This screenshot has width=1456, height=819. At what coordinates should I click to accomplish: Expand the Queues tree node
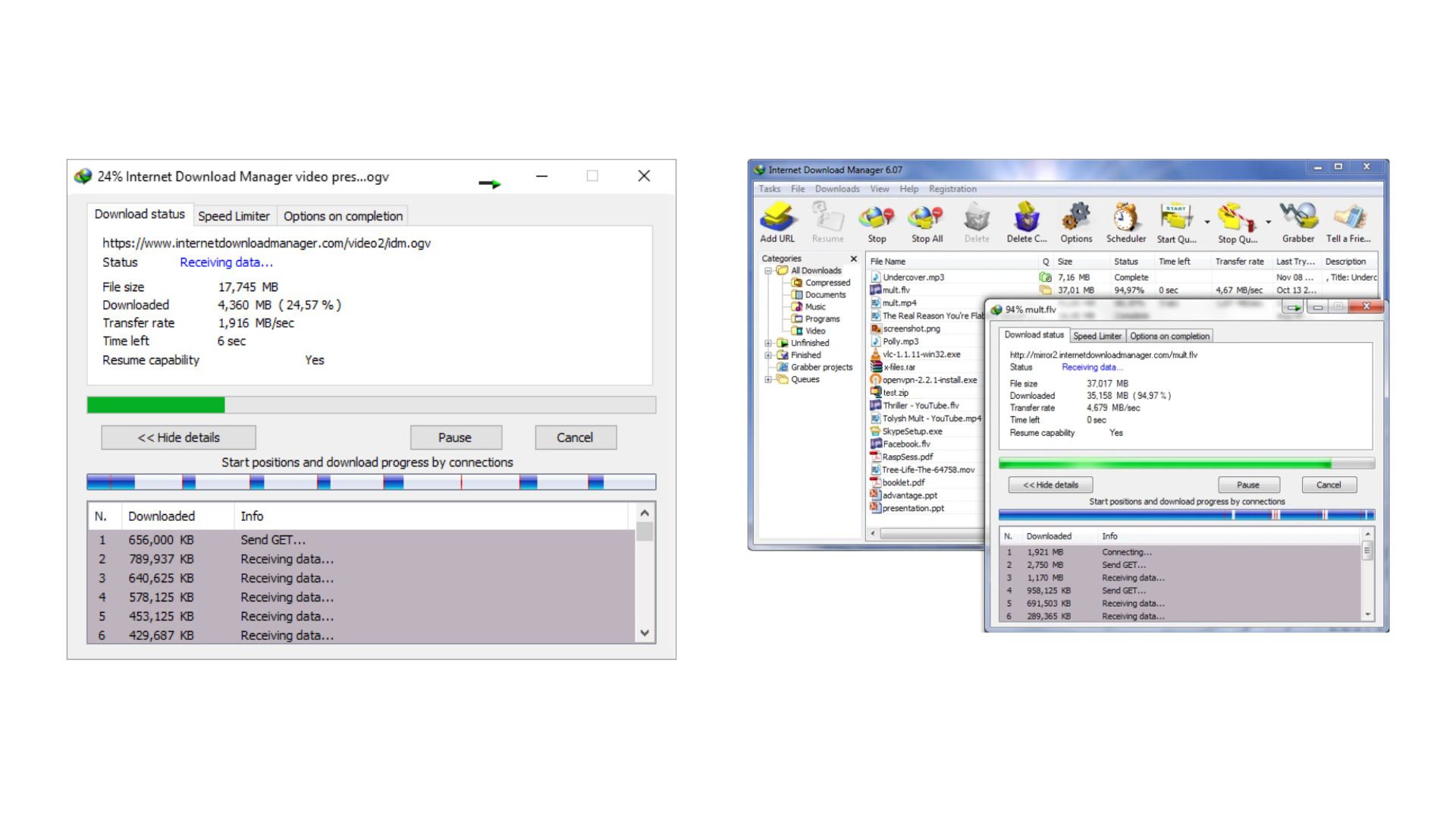[768, 379]
